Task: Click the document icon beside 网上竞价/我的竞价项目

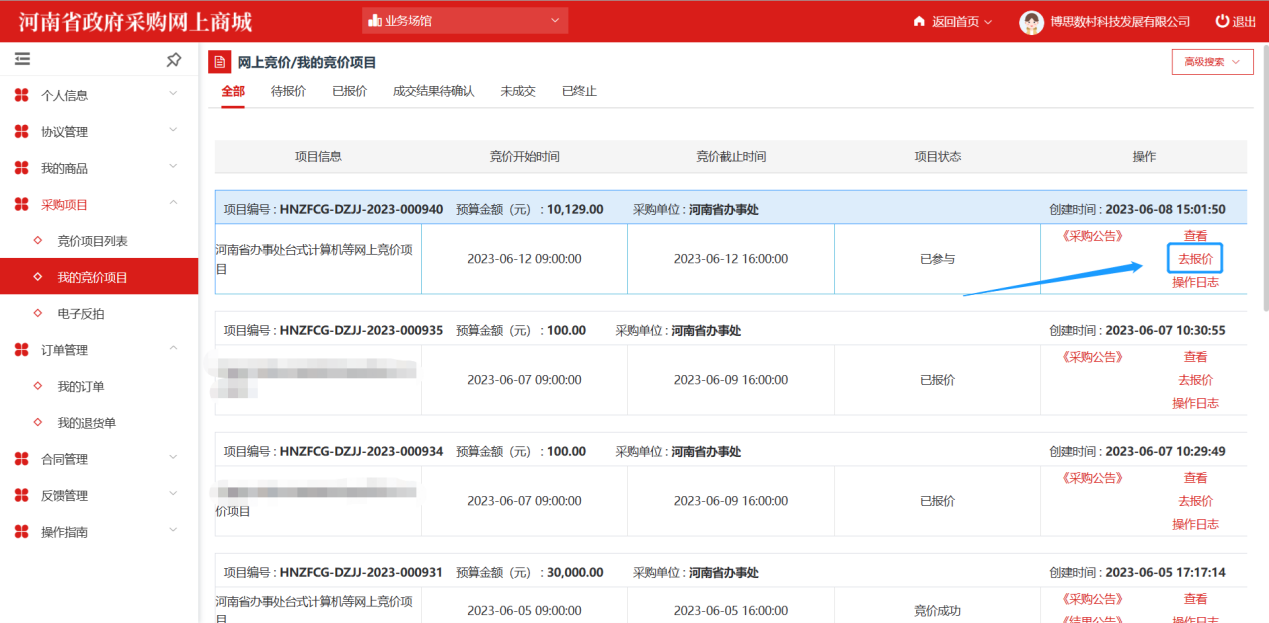Action: coord(219,62)
